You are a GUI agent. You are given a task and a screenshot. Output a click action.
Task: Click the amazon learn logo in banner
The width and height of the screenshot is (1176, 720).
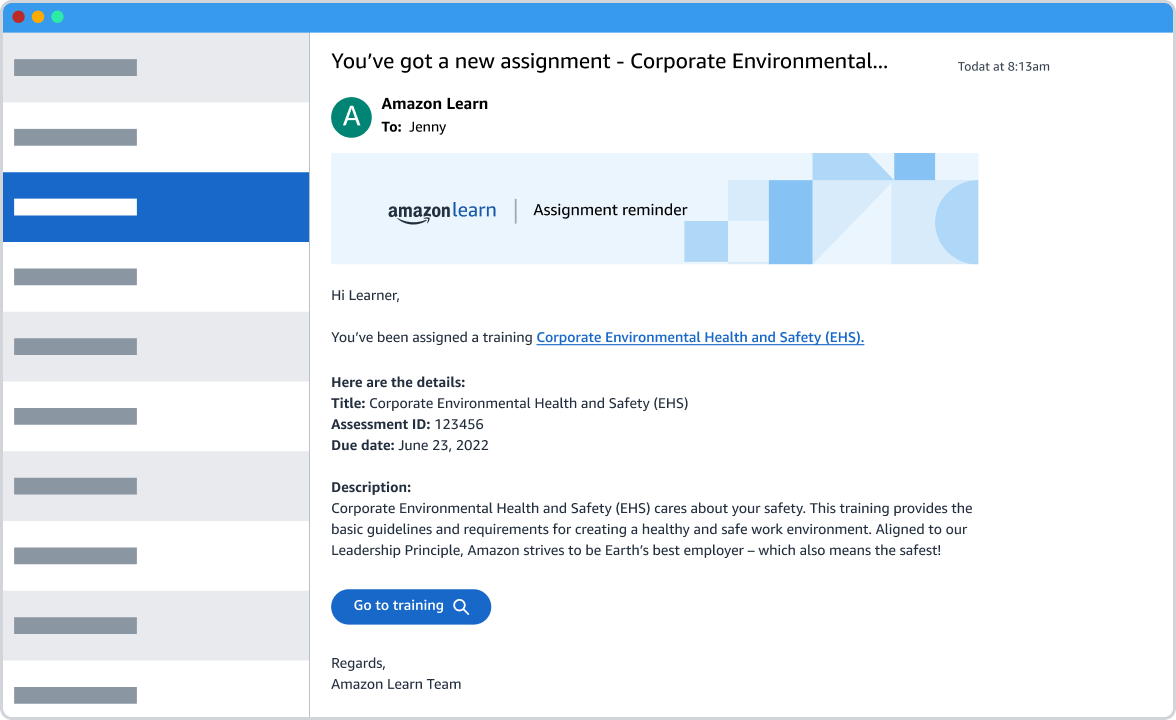442,211
